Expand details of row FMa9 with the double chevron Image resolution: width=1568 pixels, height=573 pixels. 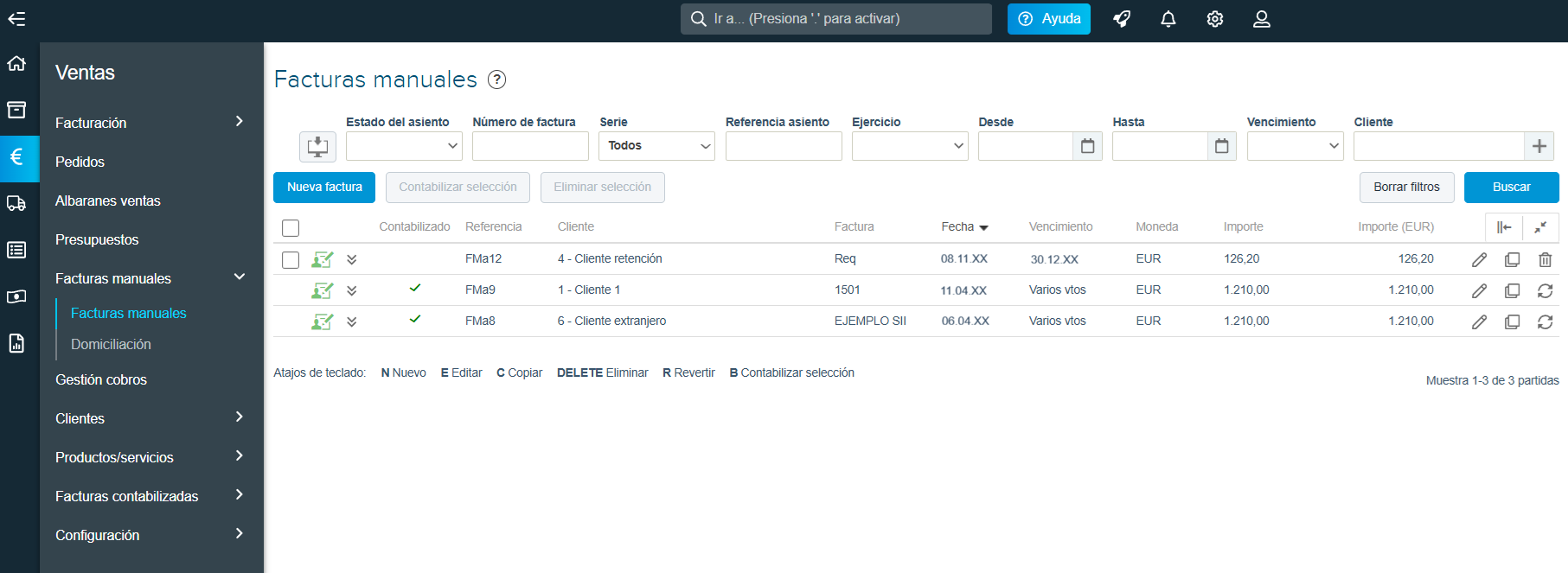(352, 290)
